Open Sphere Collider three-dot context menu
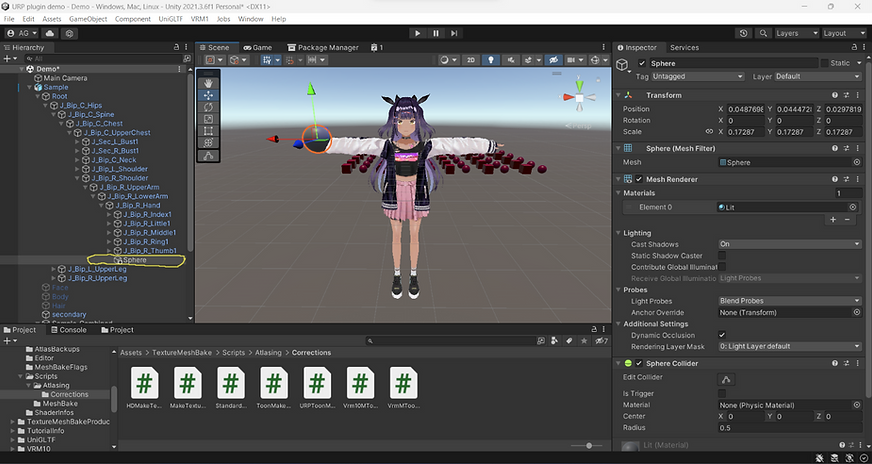 tap(857, 363)
